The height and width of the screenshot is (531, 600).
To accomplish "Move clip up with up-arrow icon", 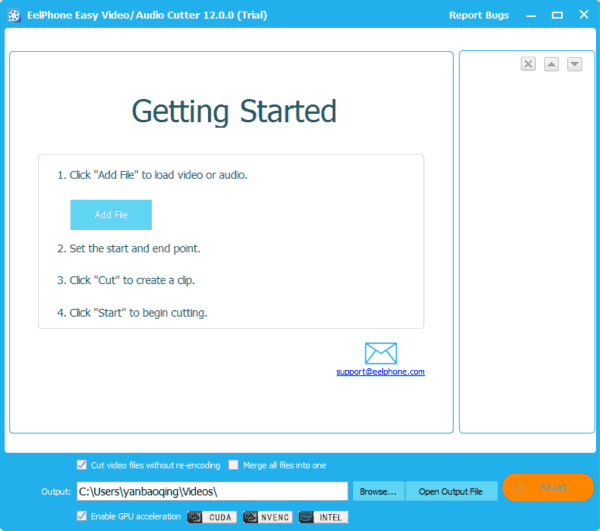I will pyautogui.click(x=551, y=64).
